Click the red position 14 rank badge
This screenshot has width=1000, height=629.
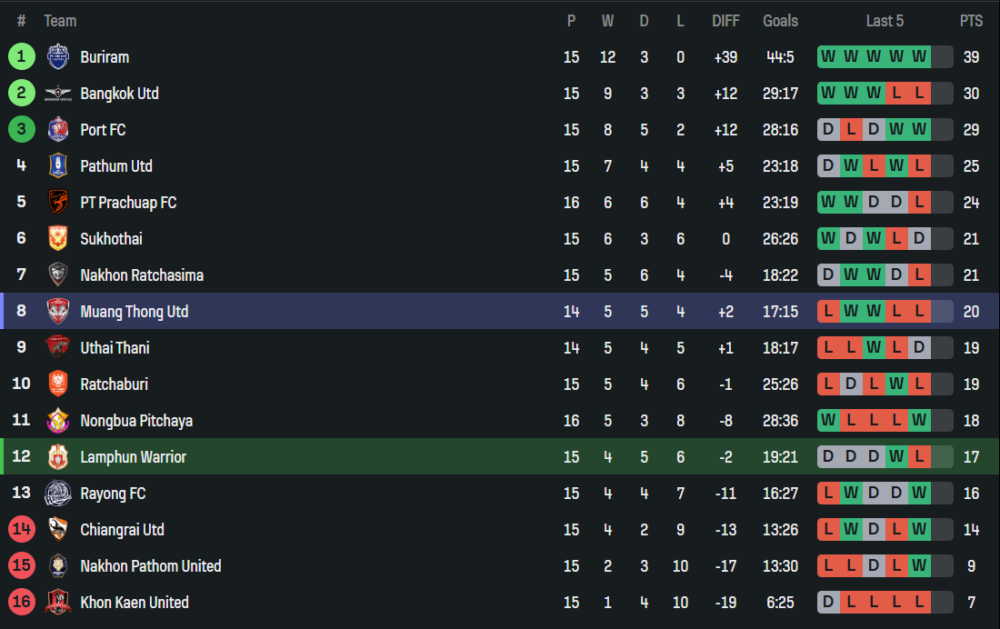21,530
